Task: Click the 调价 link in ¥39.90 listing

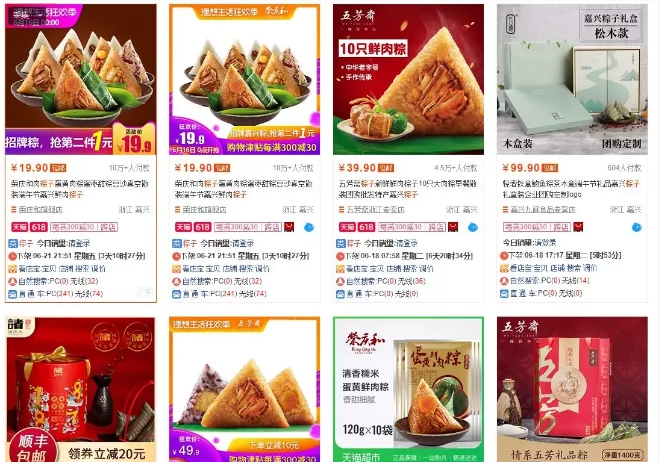Action: pyautogui.click(x=426, y=268)
